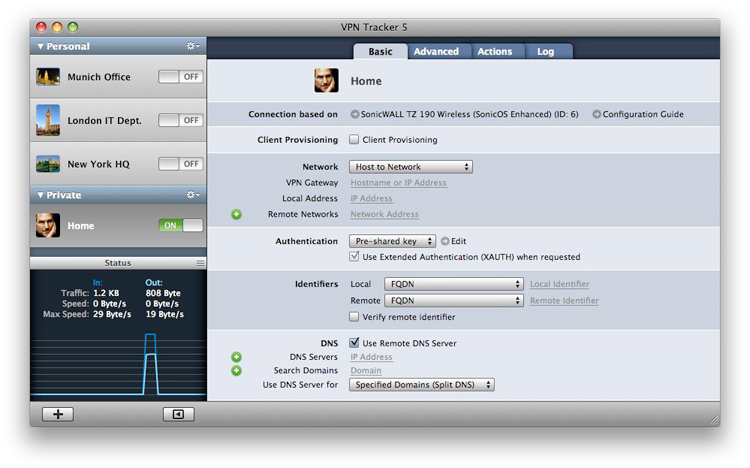The width and height of the screenshot is (750, 468).
Task: Click the Status panel options icon
Action: (x=200, y=263)
